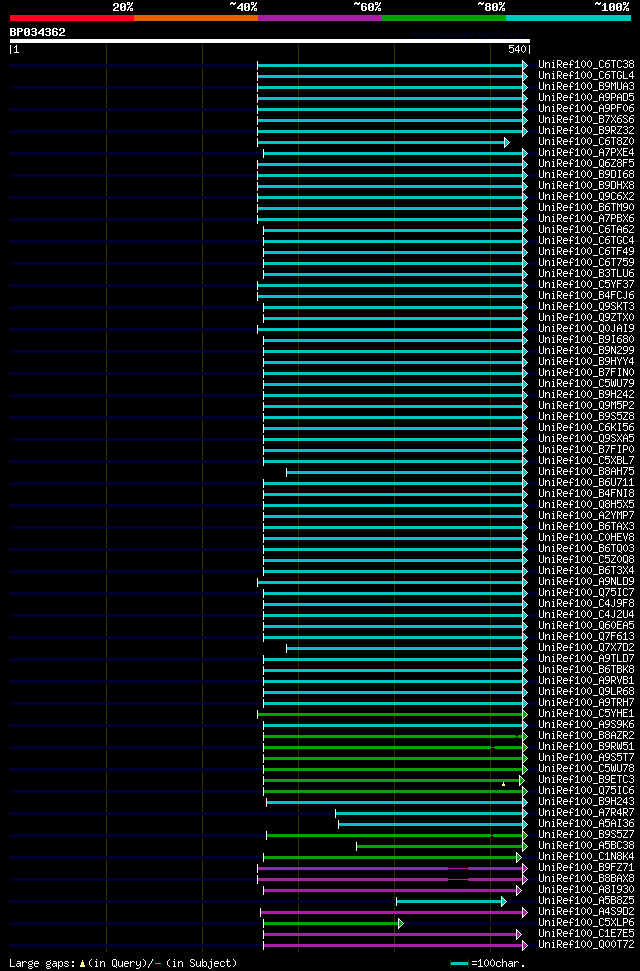Viewport: 640px width, 971px height.
Task: Click the BP034362 query name label
Action: tap(37, 32)
